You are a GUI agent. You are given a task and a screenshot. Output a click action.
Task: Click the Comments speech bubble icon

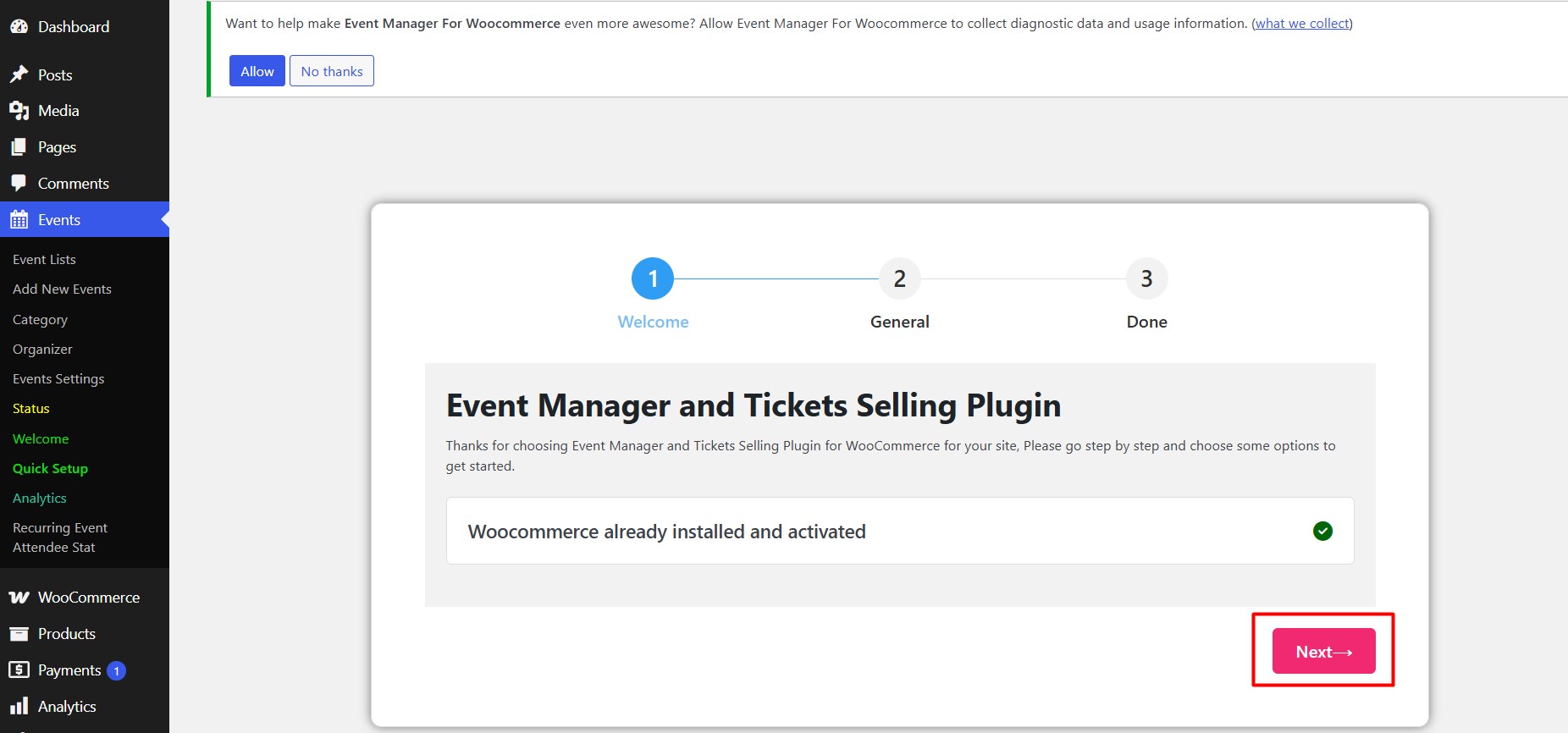pyautogui.click(x=19, y=183)
